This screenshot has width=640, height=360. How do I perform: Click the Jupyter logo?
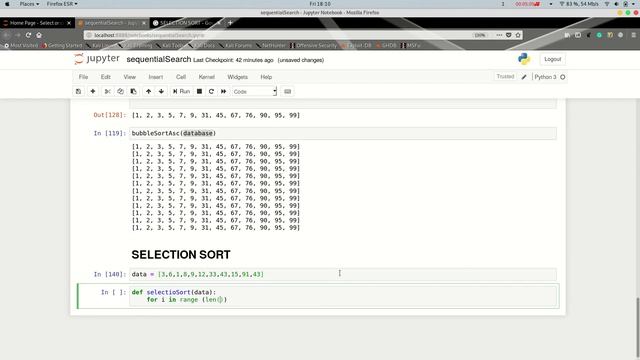97,59
